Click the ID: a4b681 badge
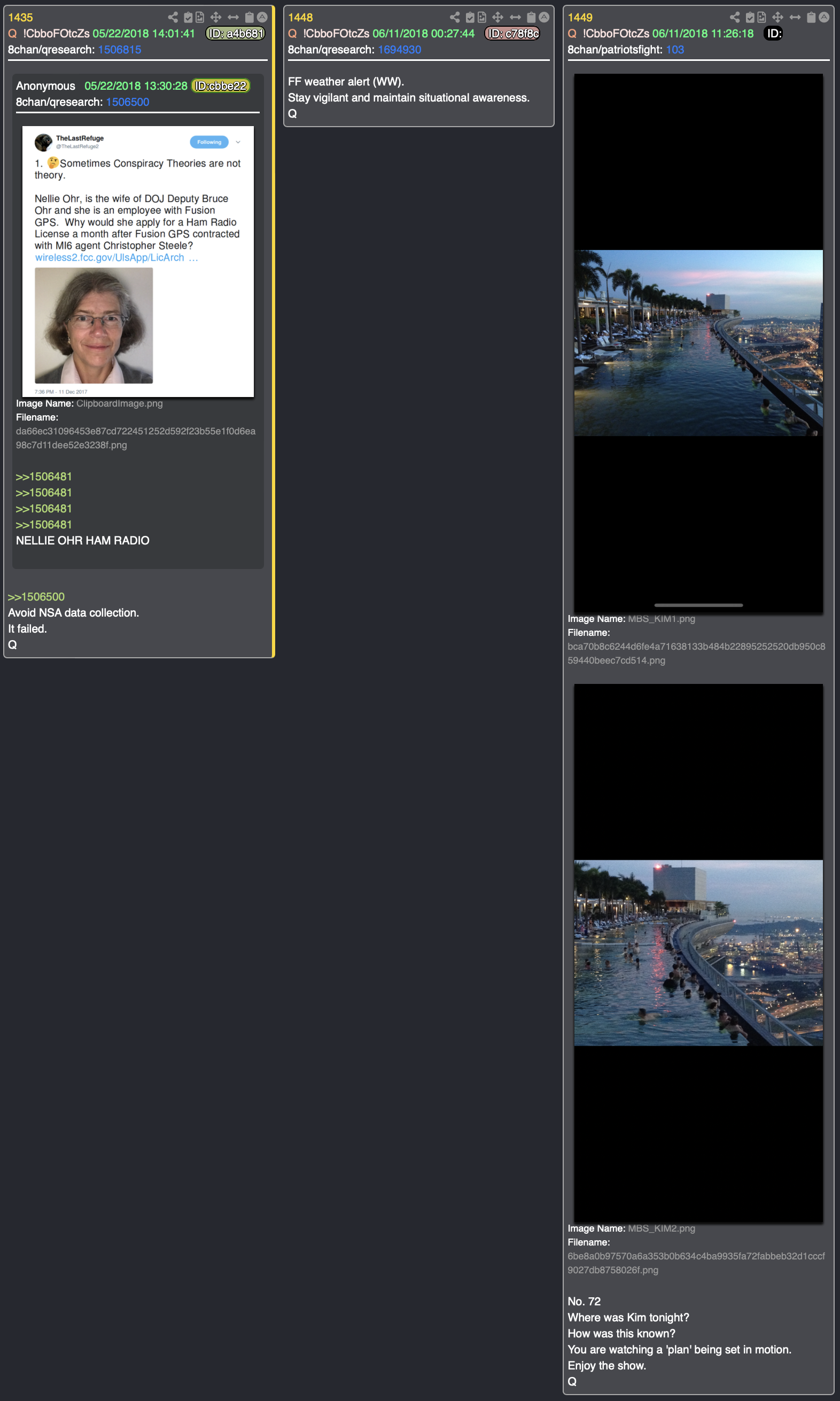The image size is (840, 1401). [235, 34]
